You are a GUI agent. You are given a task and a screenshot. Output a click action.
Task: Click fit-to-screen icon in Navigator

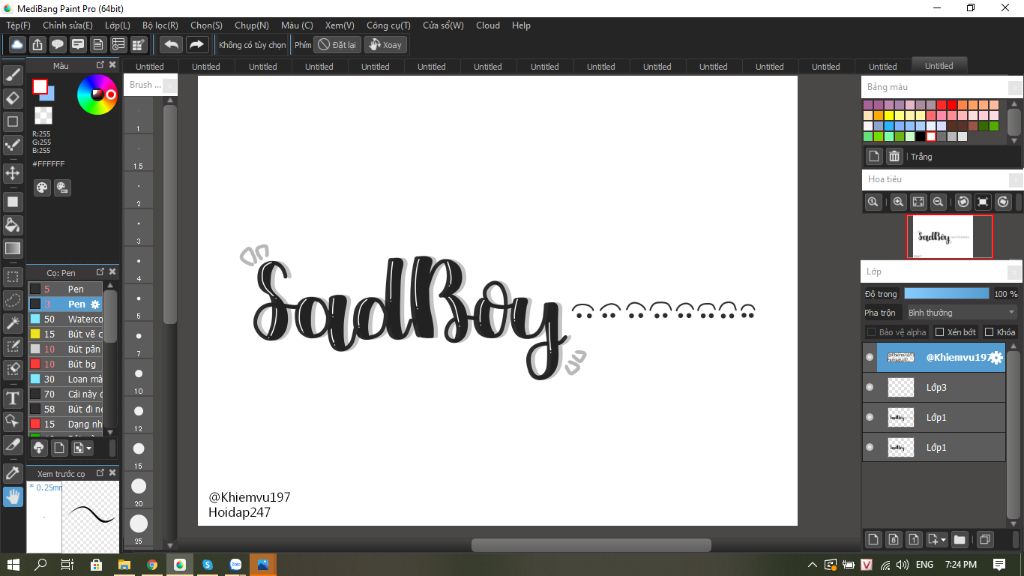coord(918,202)
